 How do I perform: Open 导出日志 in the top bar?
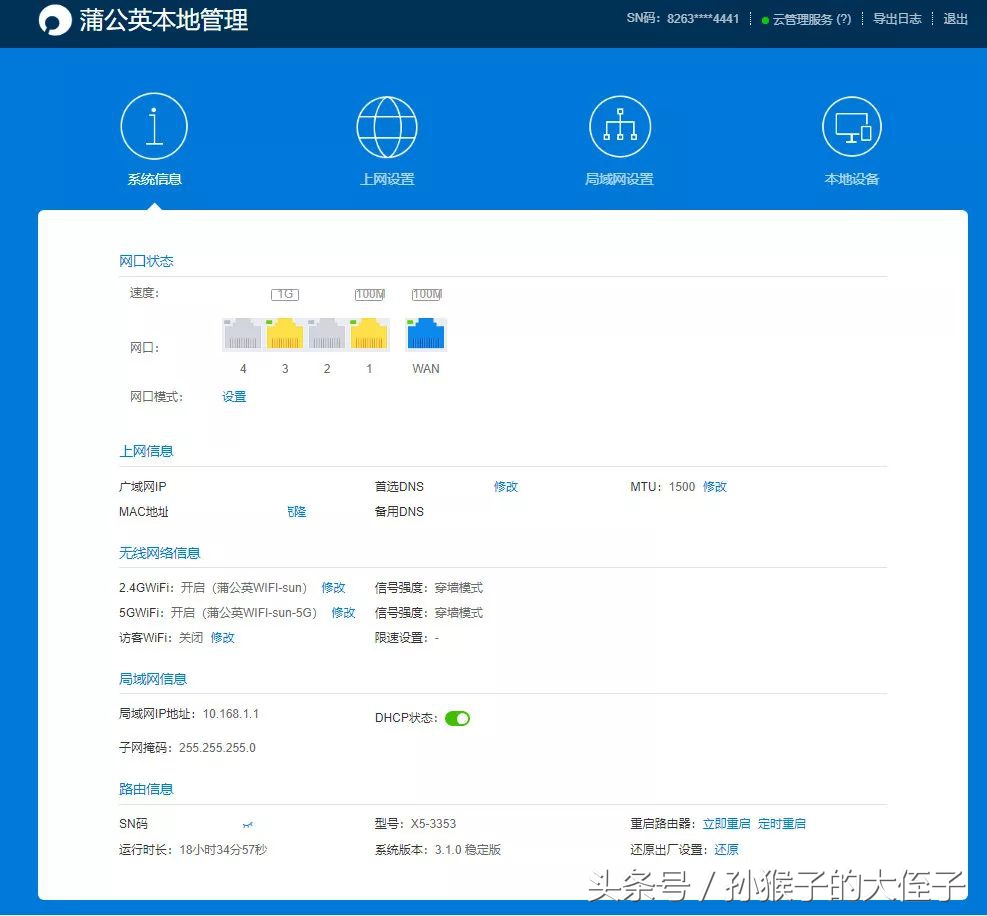[896, 18]
